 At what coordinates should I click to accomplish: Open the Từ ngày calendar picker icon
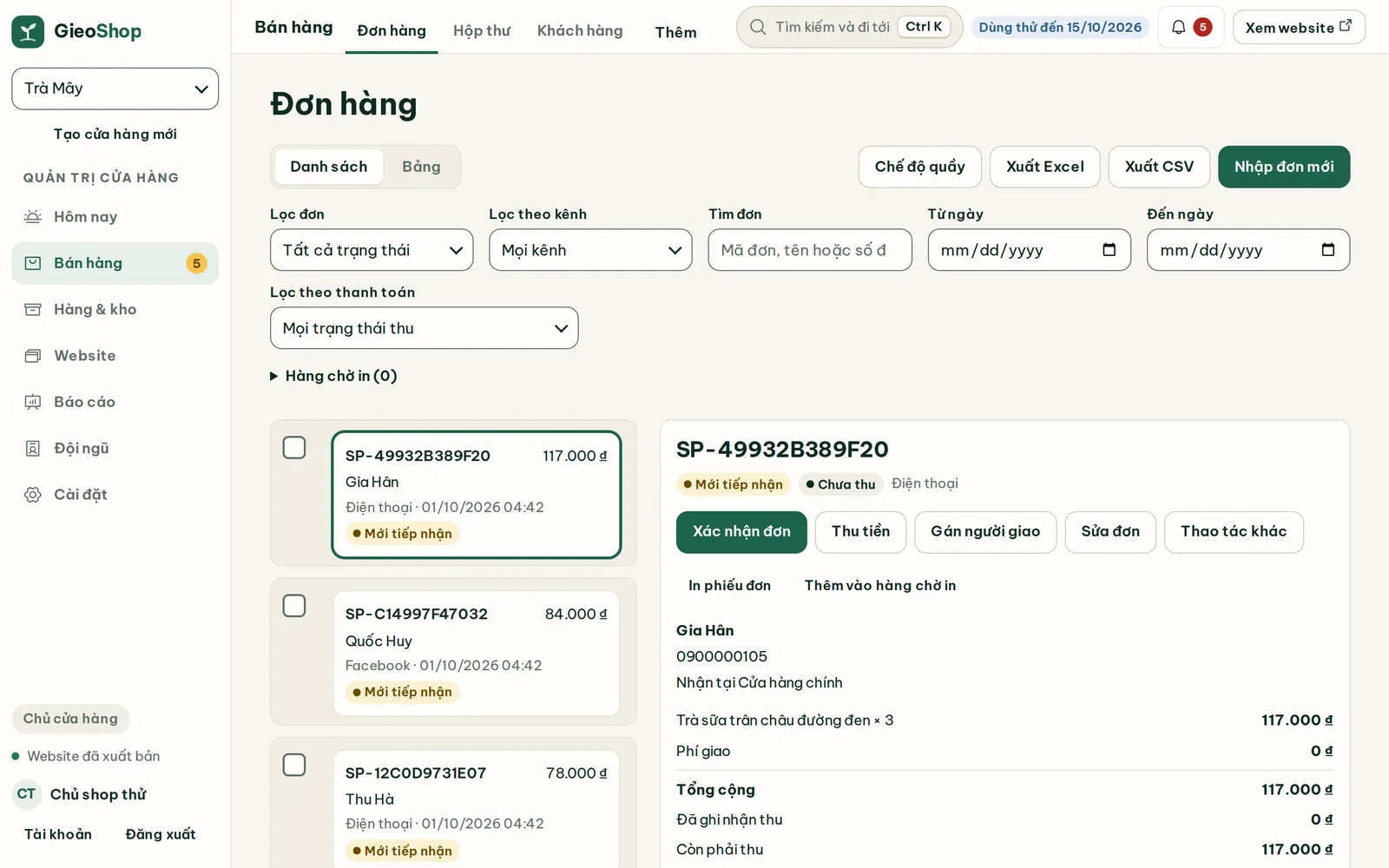[x=1109, y=250]
